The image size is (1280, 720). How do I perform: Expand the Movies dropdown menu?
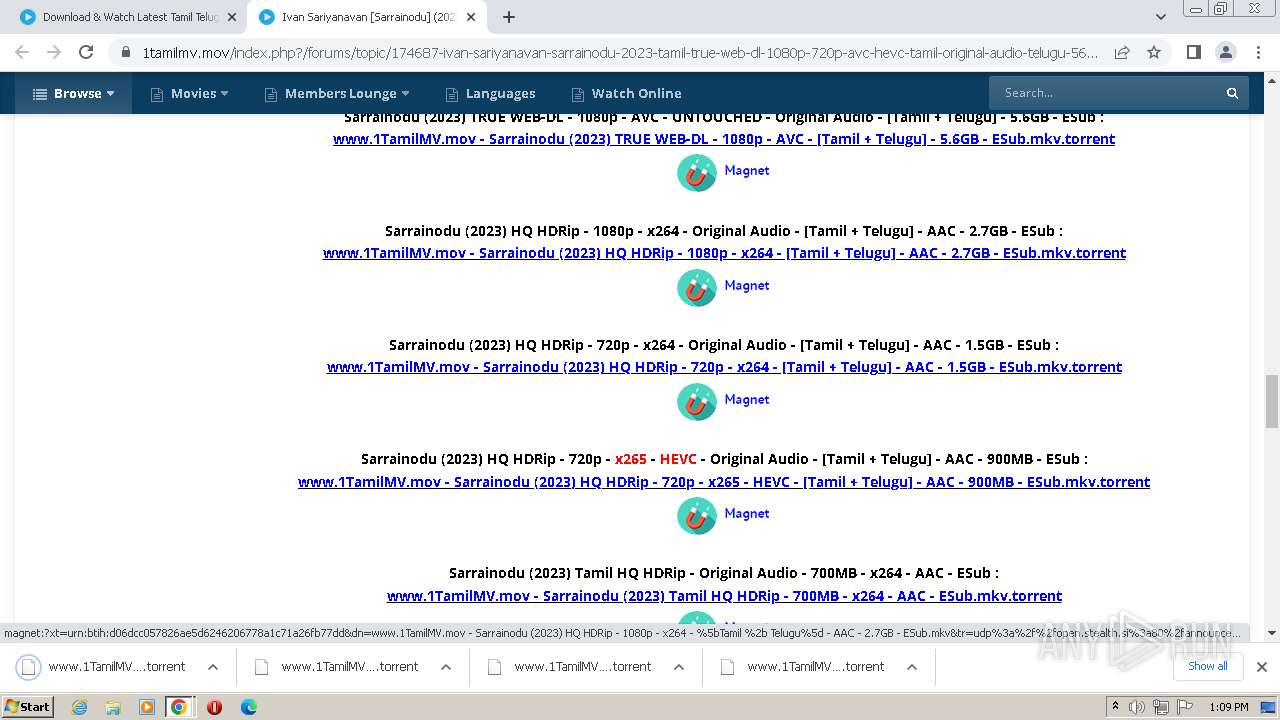point(189,93)
